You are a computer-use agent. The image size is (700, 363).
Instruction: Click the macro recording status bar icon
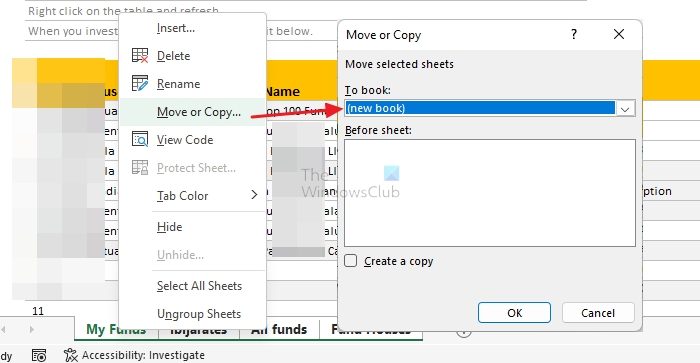pos(39,355)
